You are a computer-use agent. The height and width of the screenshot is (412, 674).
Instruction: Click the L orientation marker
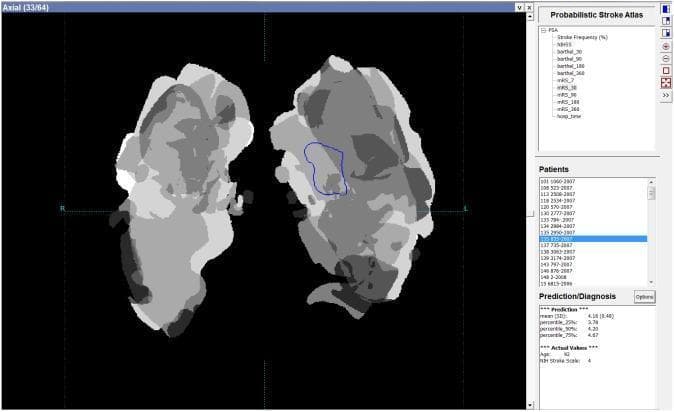tap(466, 209)
